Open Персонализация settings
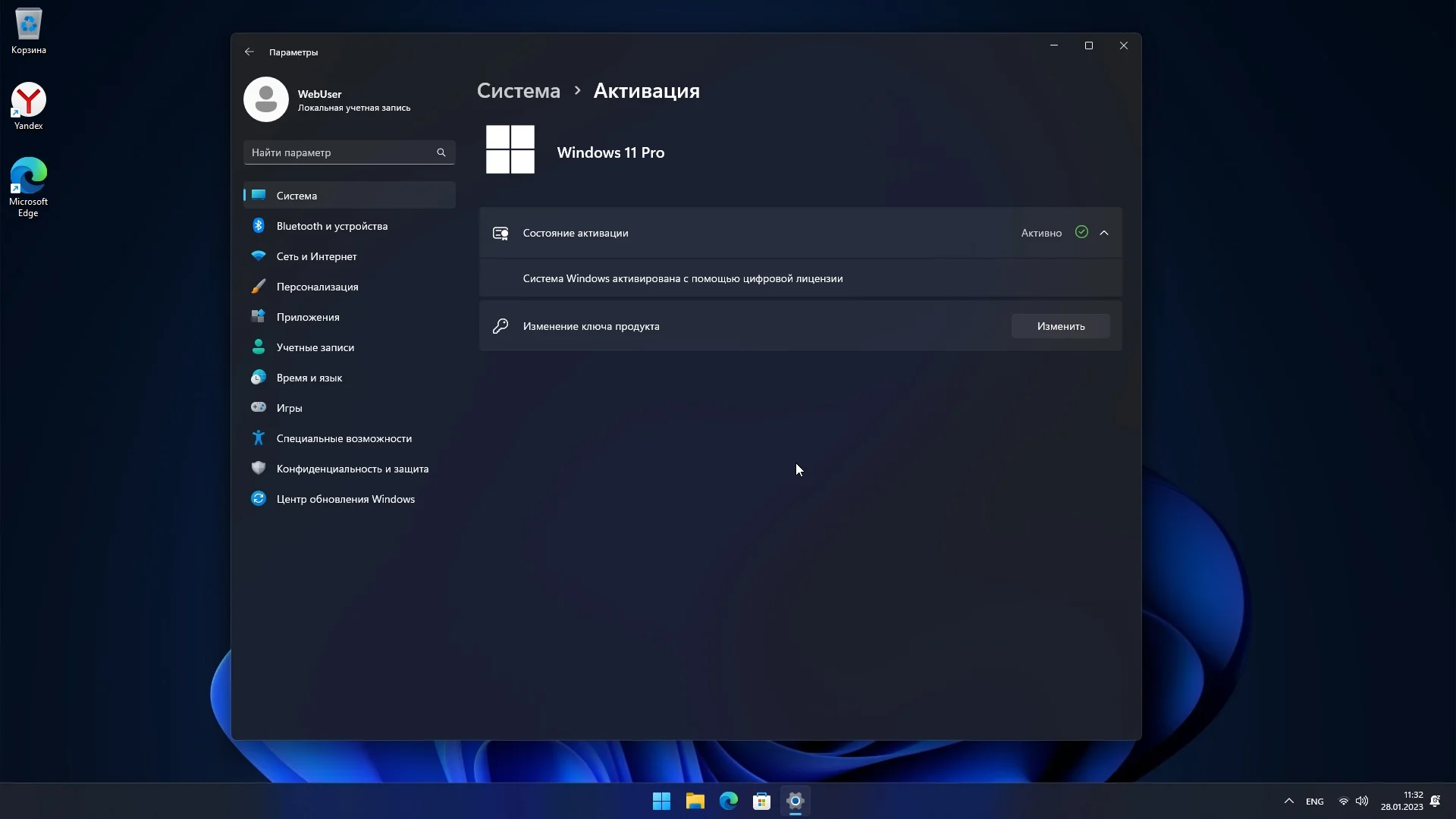The image size is (1456, 819). coord(317,287)
